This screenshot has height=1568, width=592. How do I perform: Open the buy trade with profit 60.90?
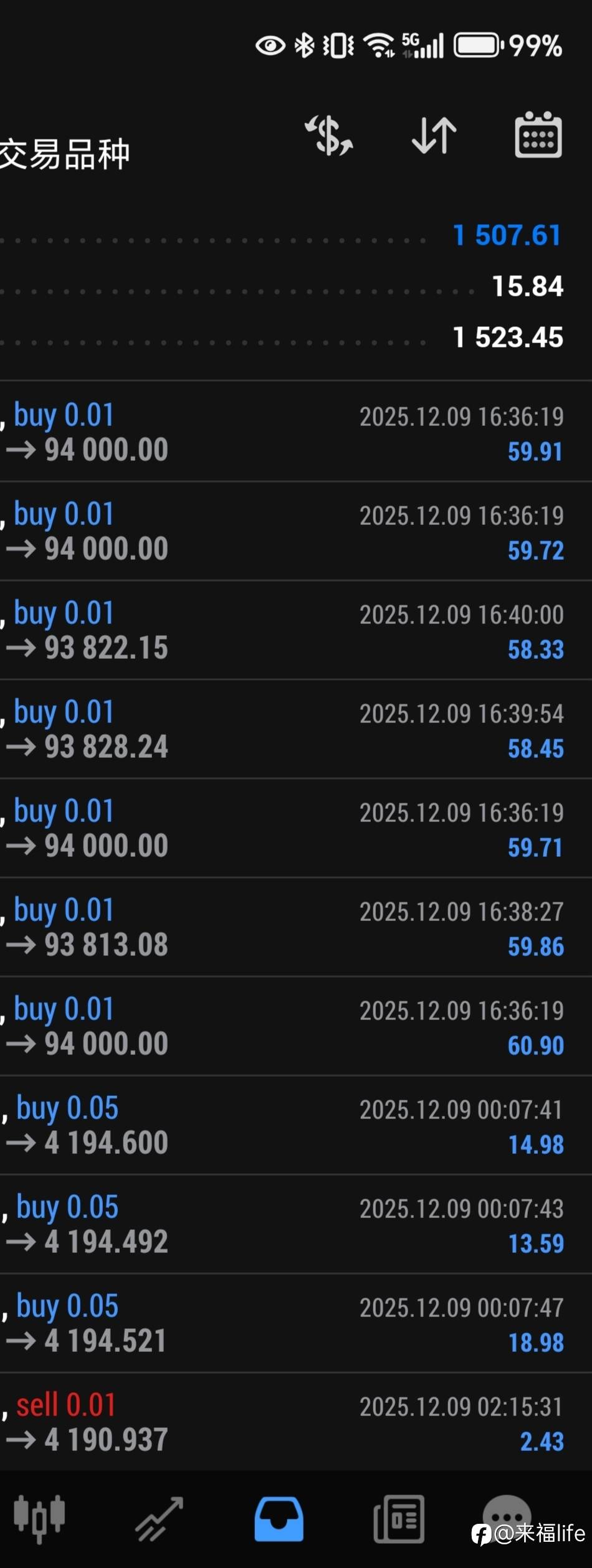[x=296, y=1026]
